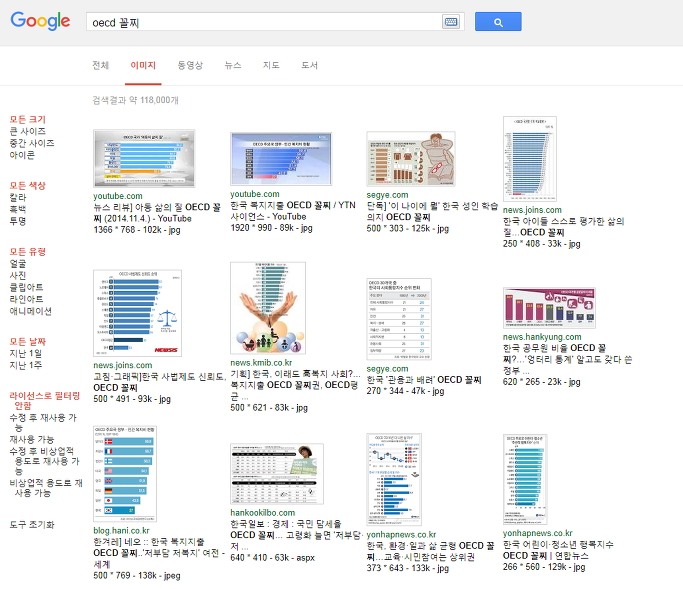Open '한국 공무원 비율 OECD 꼴찌' title
Viewport: 683px width, 589px height.
coord(567,359)
